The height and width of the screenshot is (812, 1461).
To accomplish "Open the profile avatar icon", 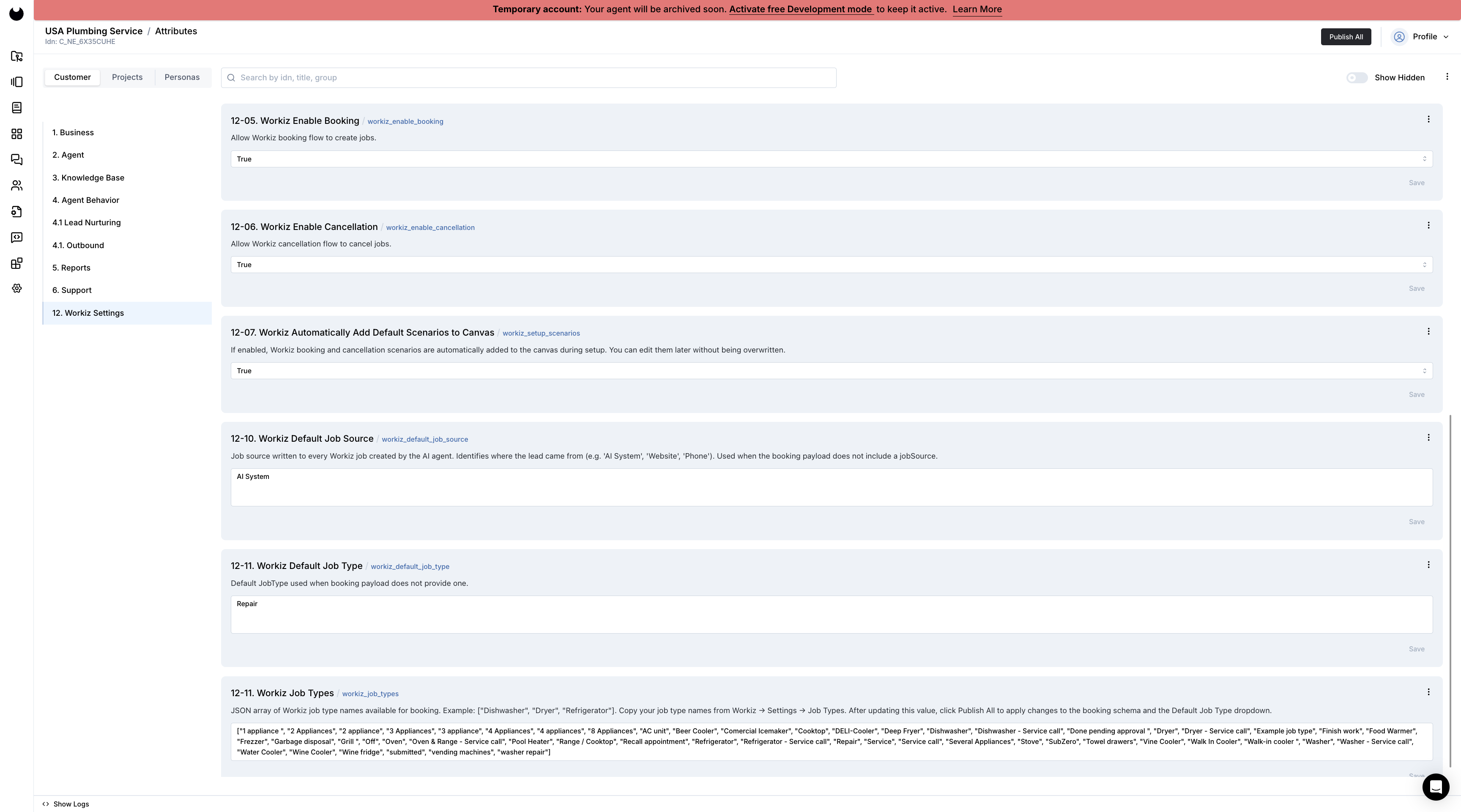I will pyautogui.click(x=1399, y=37).
